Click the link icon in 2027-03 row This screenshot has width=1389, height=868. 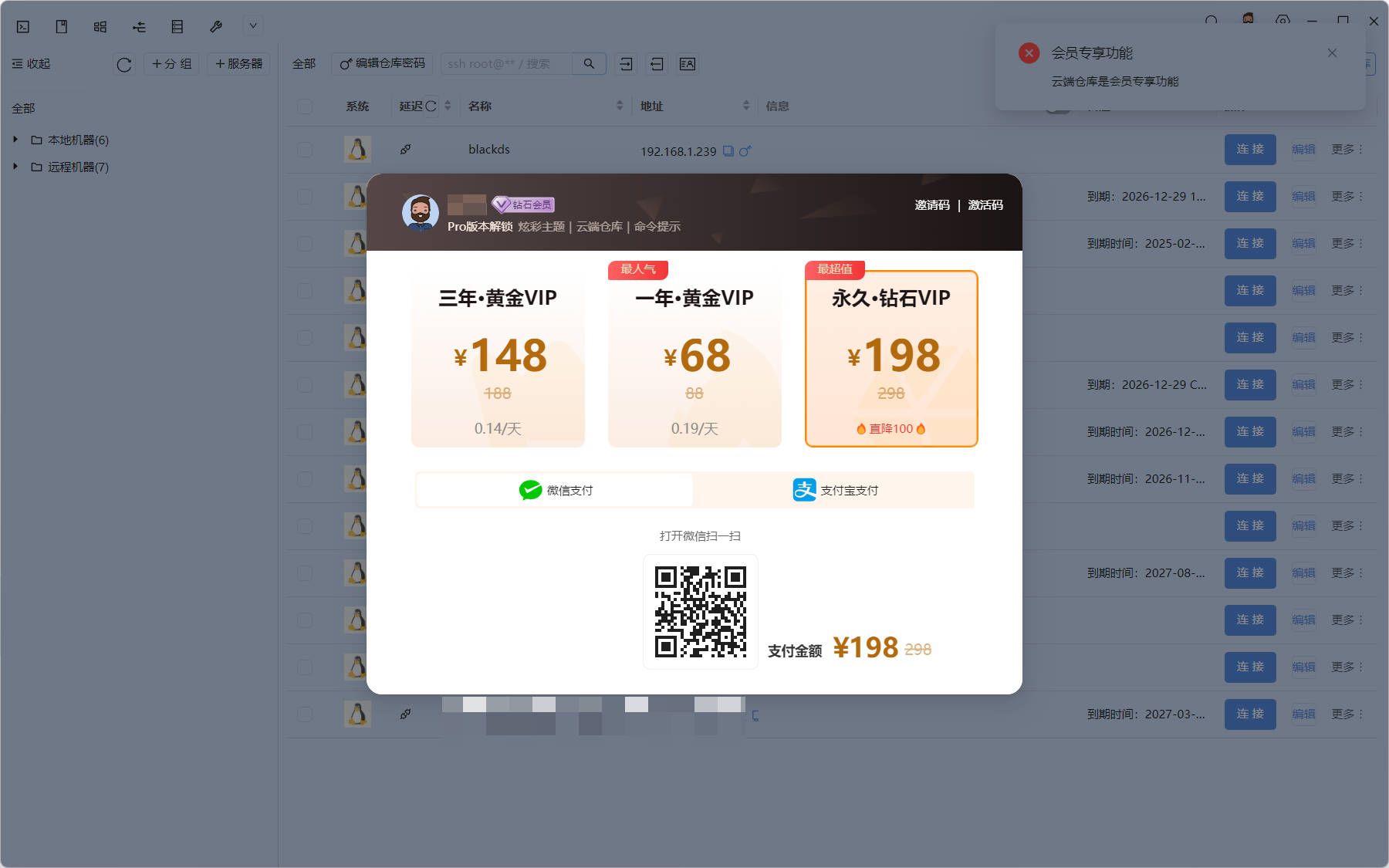pyautogui.click(x=405, y=714)
